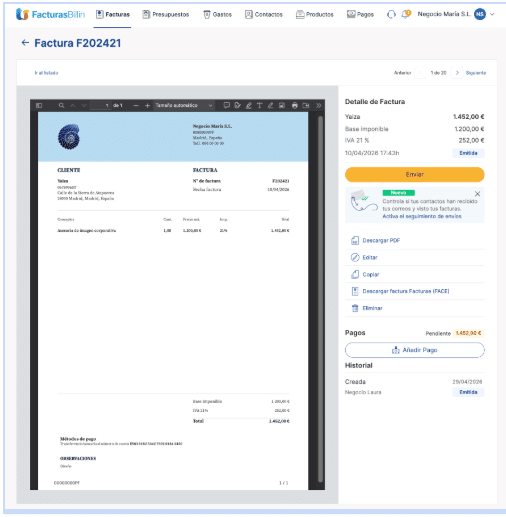Zoom in the PDF with plus
506x517 pixels.
147,105
